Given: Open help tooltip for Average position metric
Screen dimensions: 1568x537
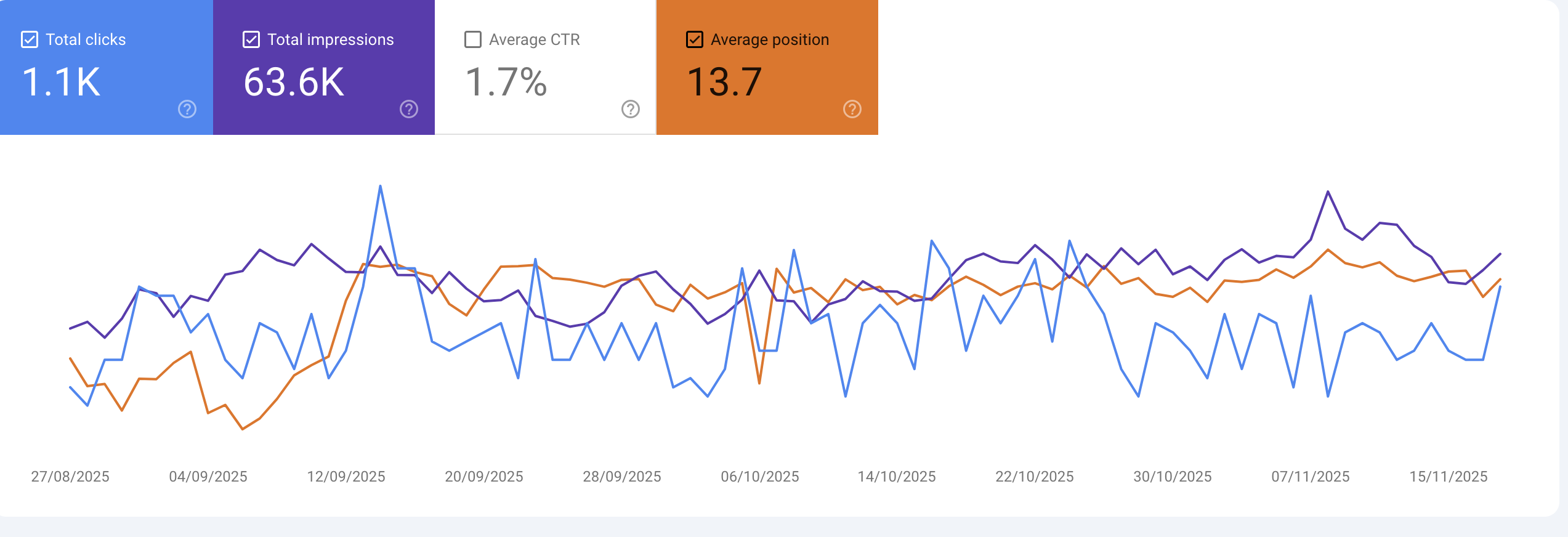Looking at the screenshot, I should point(851,109).
